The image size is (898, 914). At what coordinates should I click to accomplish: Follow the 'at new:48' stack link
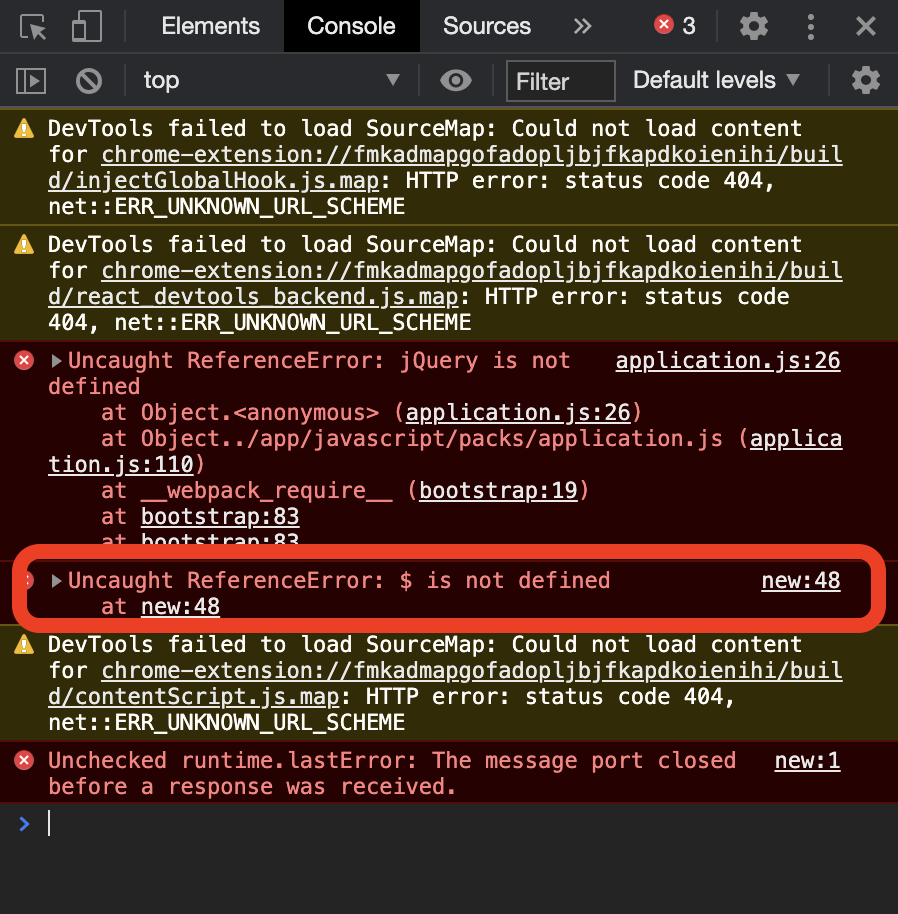pyautogui.click(x=180, y=607)
